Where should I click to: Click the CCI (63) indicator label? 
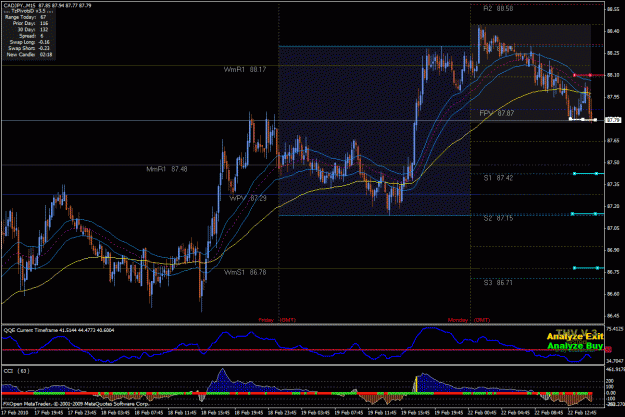(x=16, y=371)
